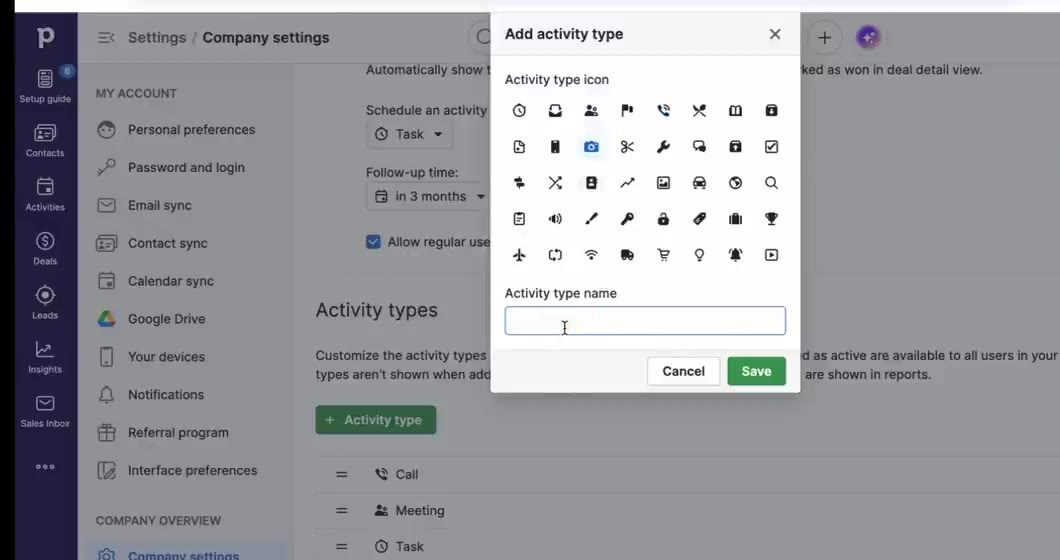1060x560 pixels.
Task: Select the signpost directions icon
Action: (519, 183)
